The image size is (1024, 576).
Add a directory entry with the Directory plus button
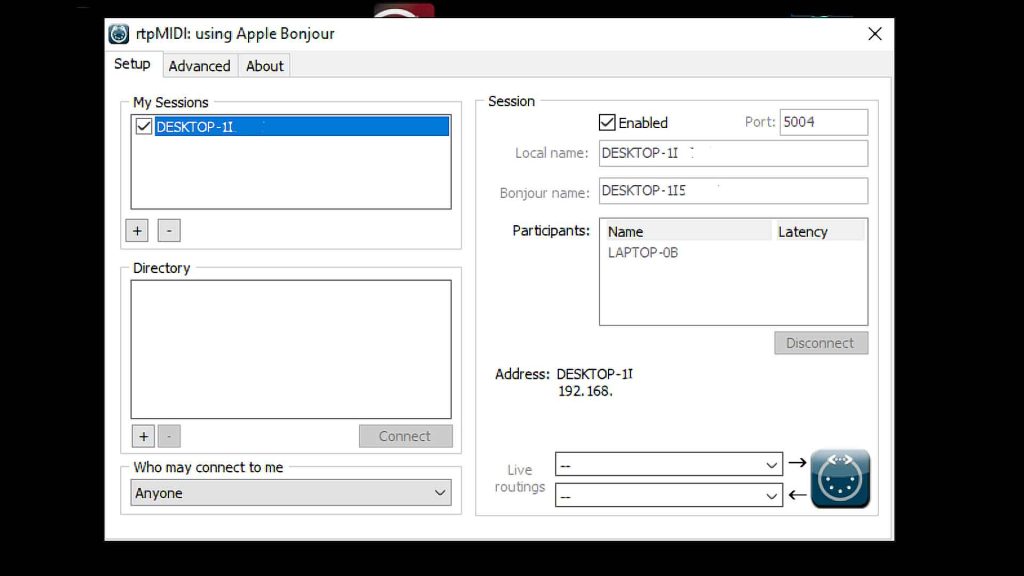143,436
